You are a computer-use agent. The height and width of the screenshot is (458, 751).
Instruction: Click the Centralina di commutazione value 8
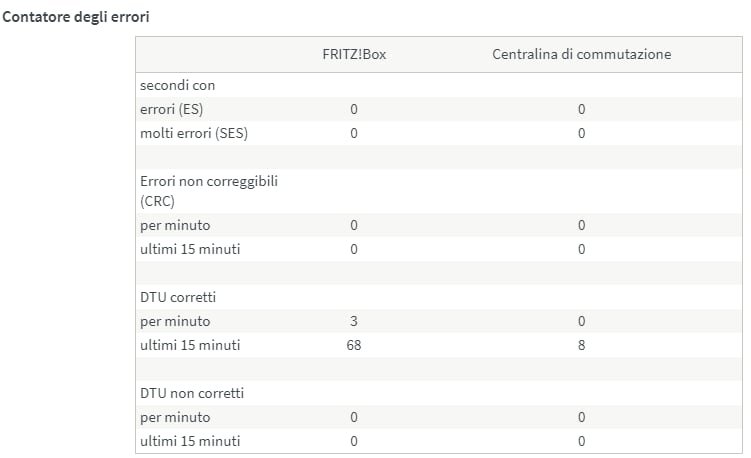[581, 346]
